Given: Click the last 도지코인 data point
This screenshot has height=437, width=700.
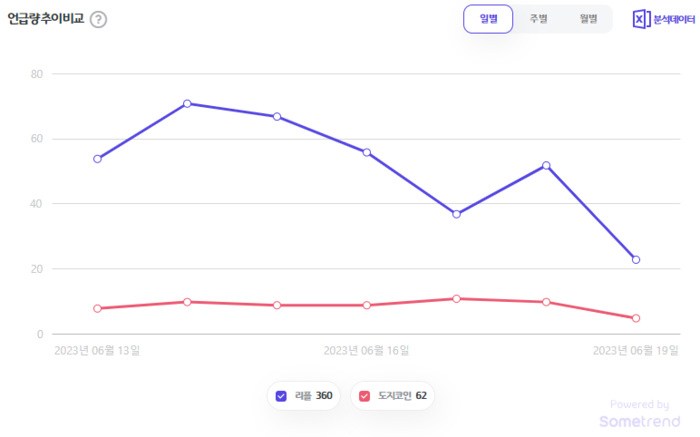Looking at the screenshot, I should coord(636,318).
